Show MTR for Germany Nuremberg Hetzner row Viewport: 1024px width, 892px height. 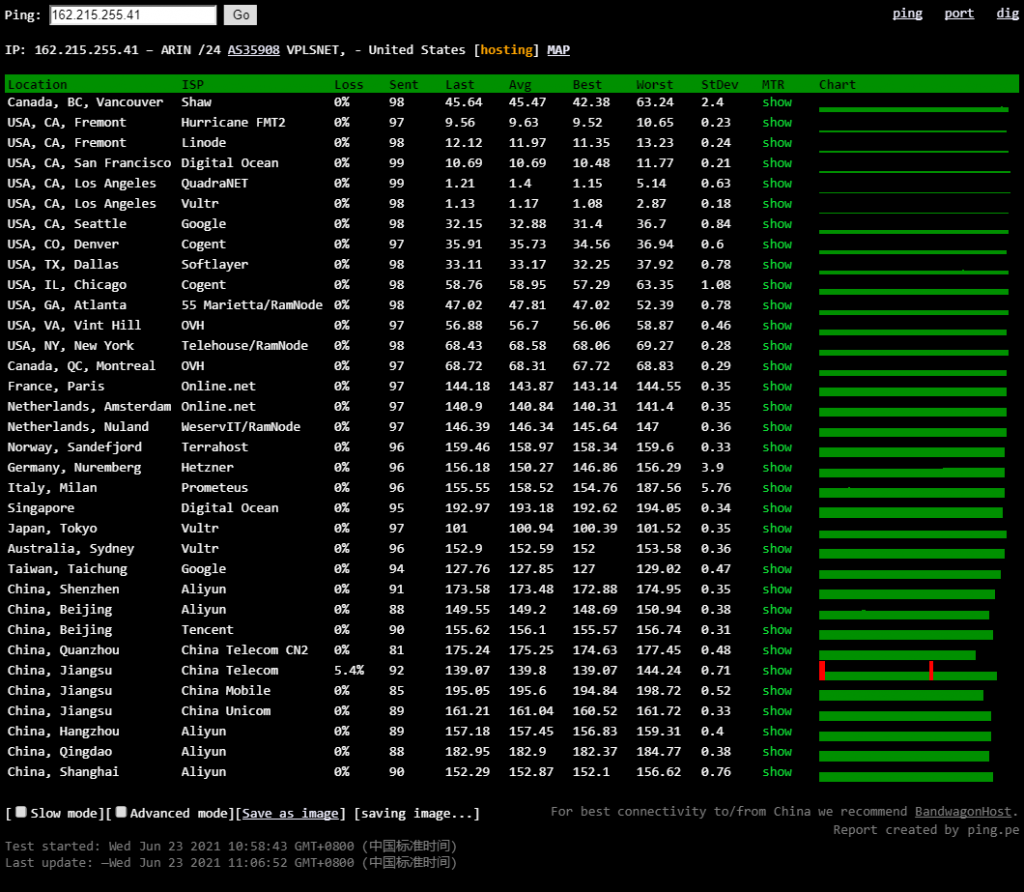(x=776, y=467)
